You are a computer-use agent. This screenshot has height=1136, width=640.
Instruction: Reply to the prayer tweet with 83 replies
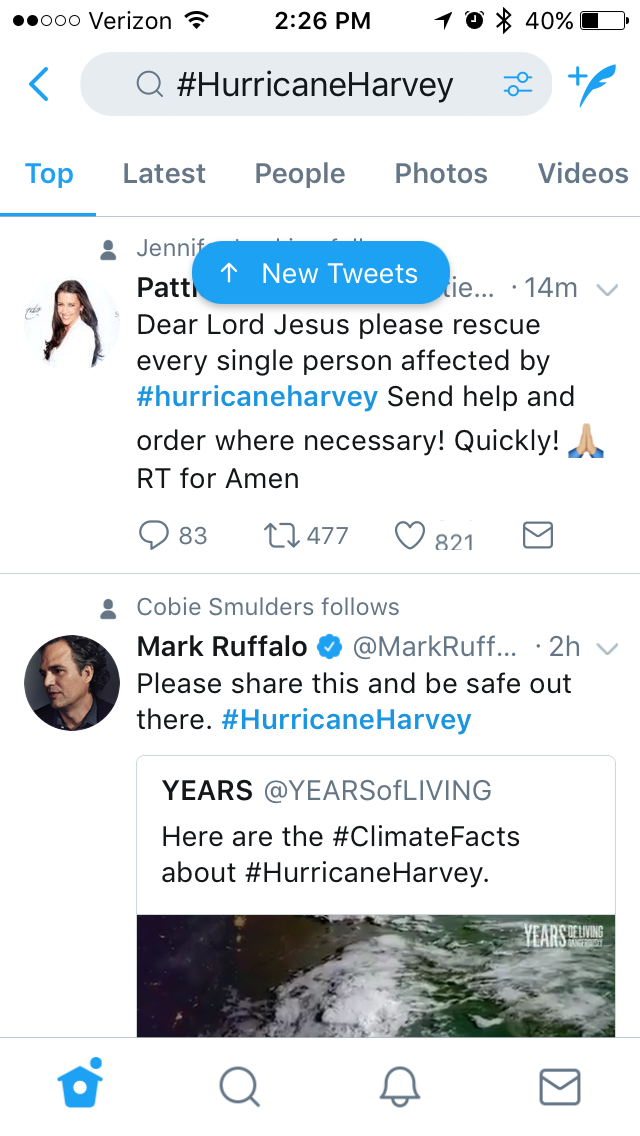coord(154,536)
